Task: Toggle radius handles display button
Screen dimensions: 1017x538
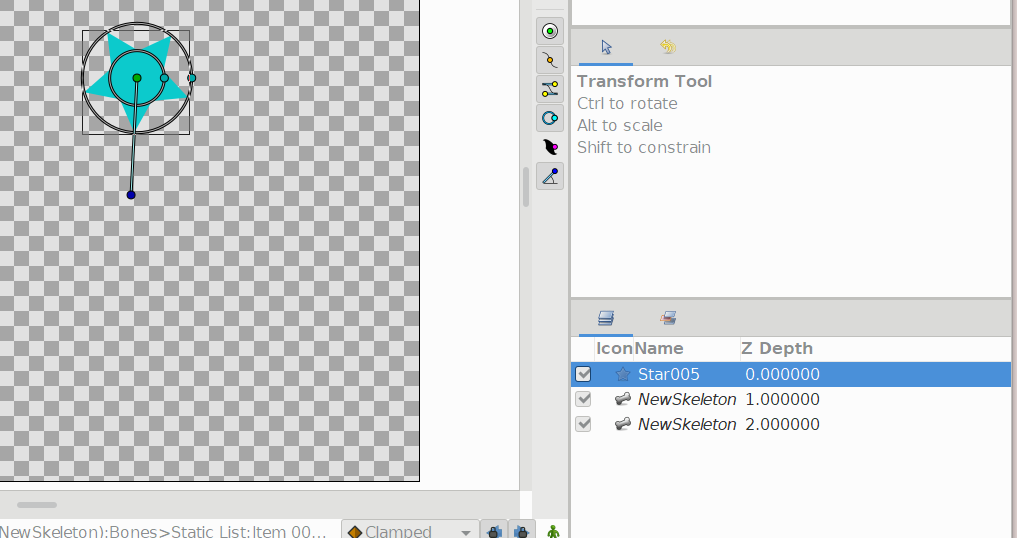Action: 550,118
